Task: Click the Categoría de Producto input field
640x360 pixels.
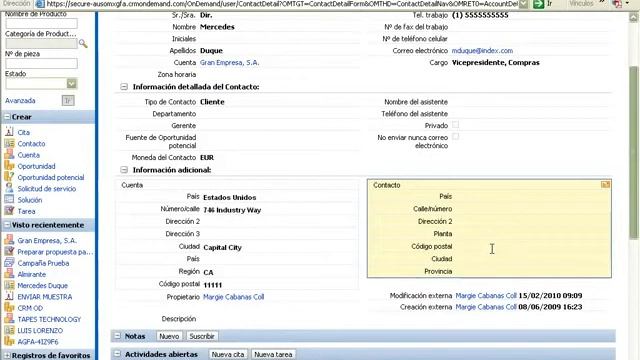Action: pos(41,43)
